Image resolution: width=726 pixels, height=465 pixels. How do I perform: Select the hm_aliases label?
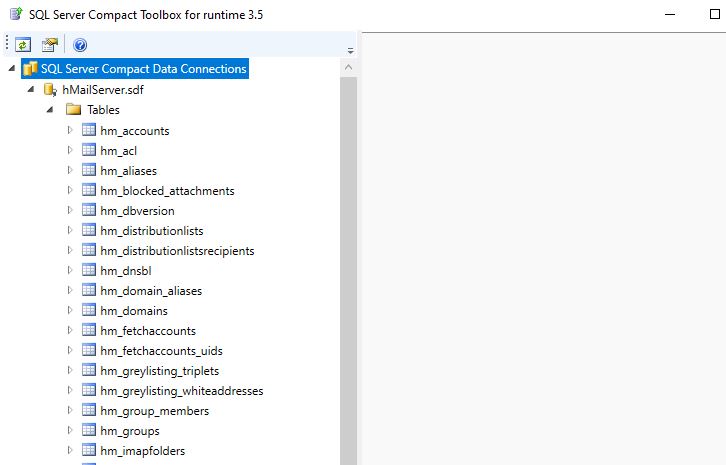[x=128, y=170]
